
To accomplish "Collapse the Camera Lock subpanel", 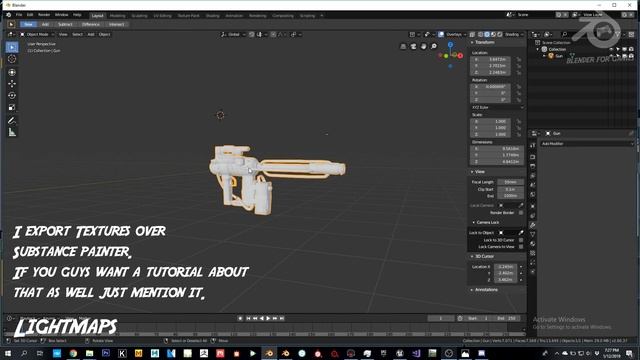I will pos(486,222).
